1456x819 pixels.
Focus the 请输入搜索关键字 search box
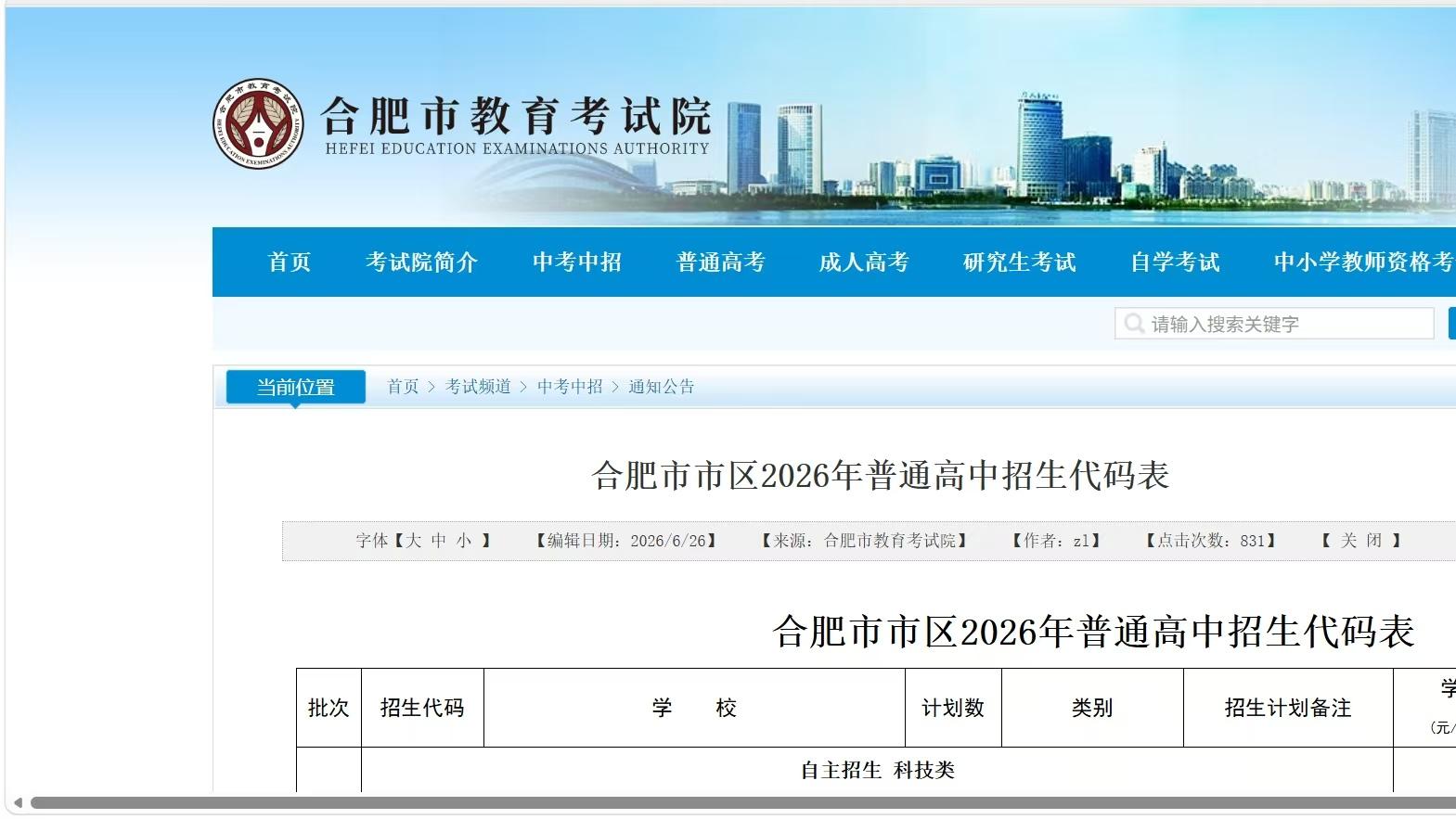(1274, 324)
